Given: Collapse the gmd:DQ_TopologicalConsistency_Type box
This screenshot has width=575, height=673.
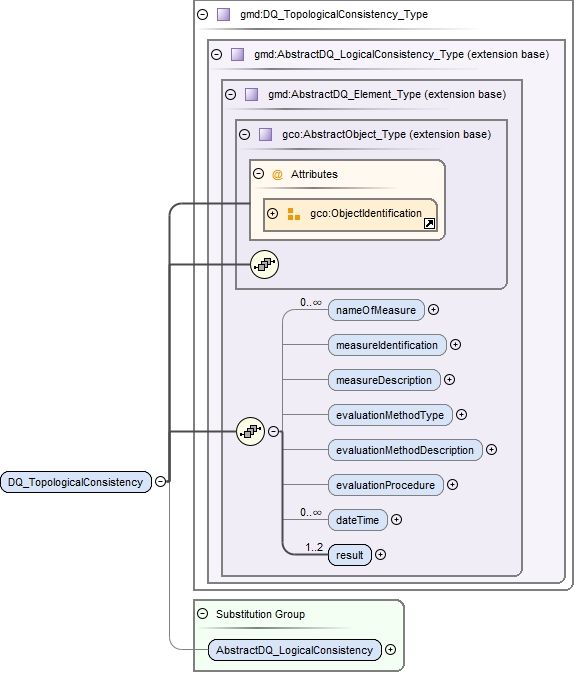Looking at the screenshot, I should (x=202, y=14).
